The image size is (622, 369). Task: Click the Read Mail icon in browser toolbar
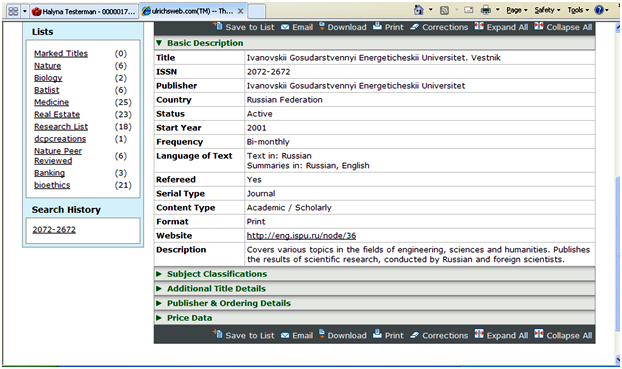coord(468,10)
